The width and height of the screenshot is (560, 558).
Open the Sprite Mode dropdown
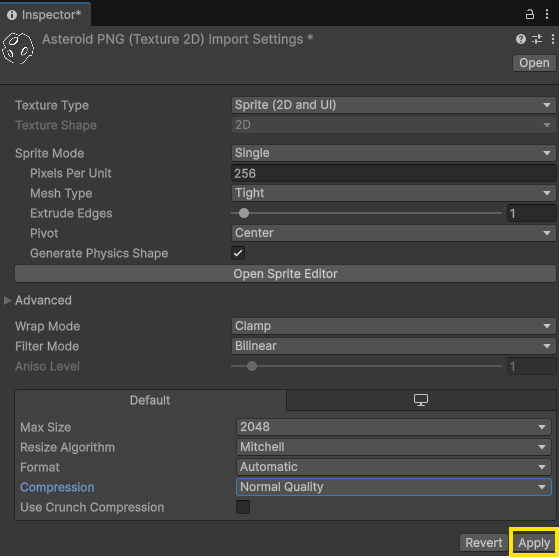(394, 153)
